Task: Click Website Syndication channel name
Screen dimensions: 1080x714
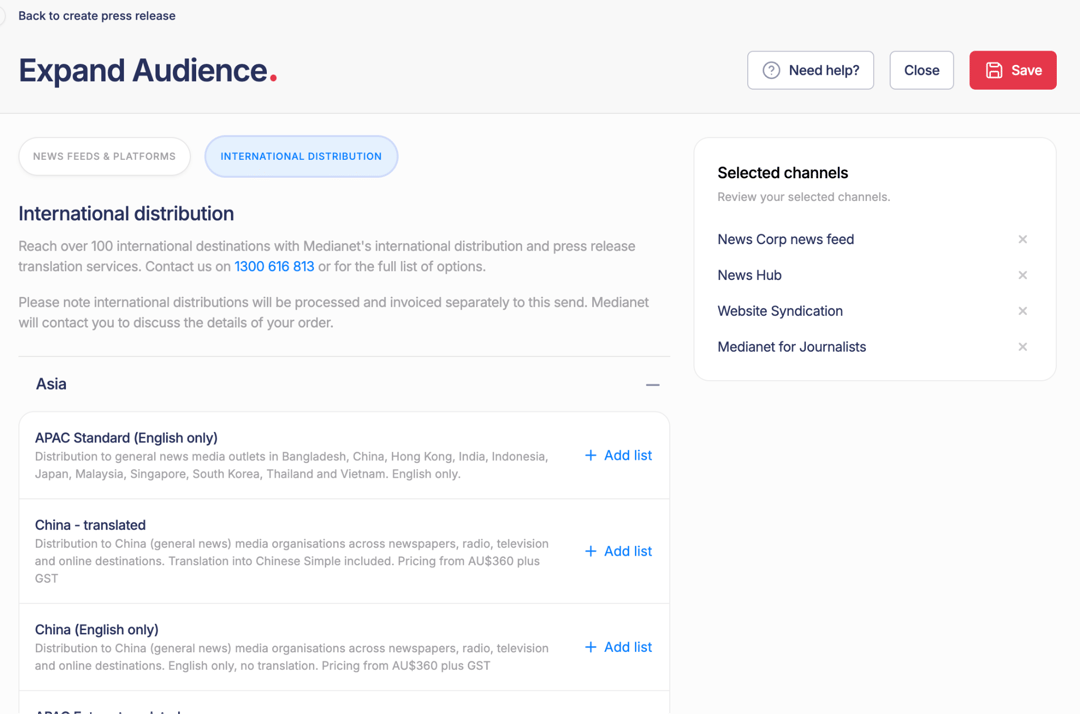Action: pyautogui.click(x=780, y=311)
